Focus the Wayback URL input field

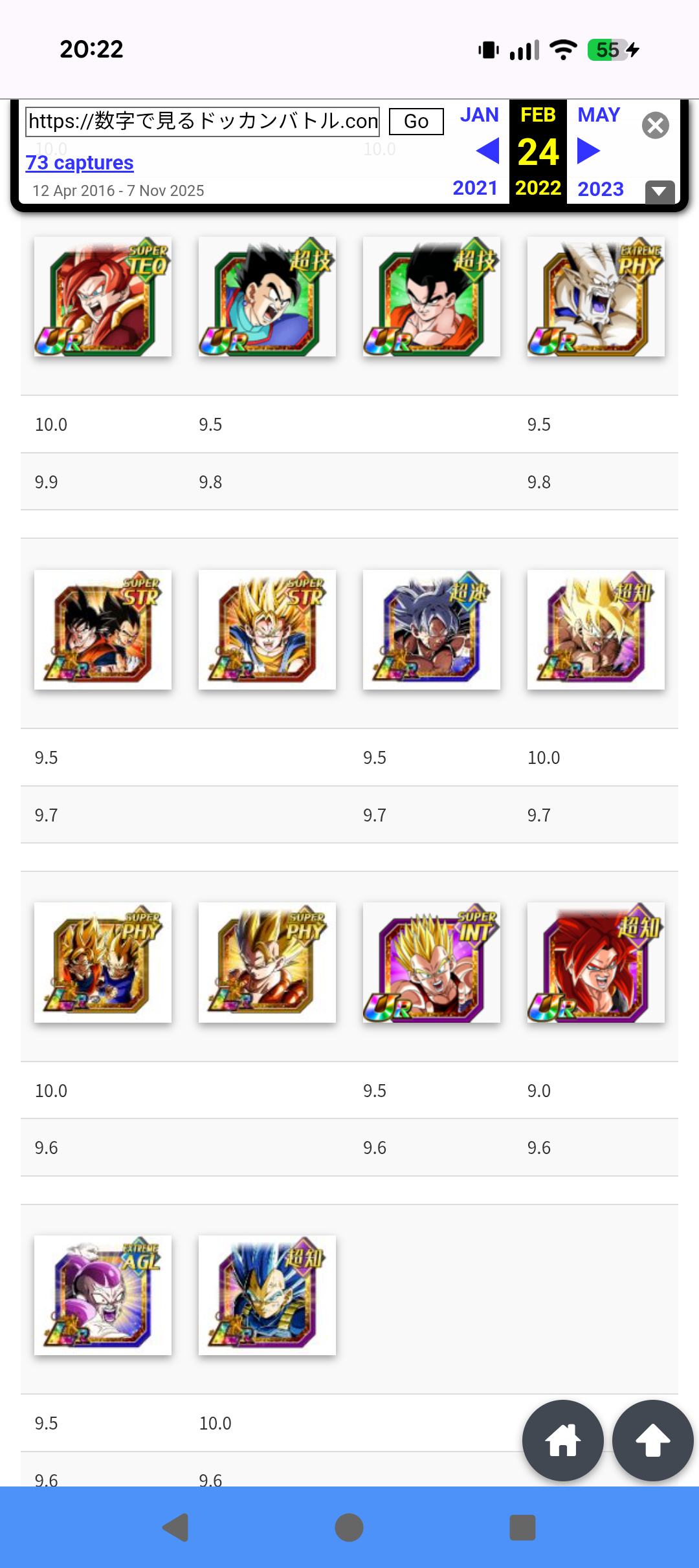click(203, 122)
